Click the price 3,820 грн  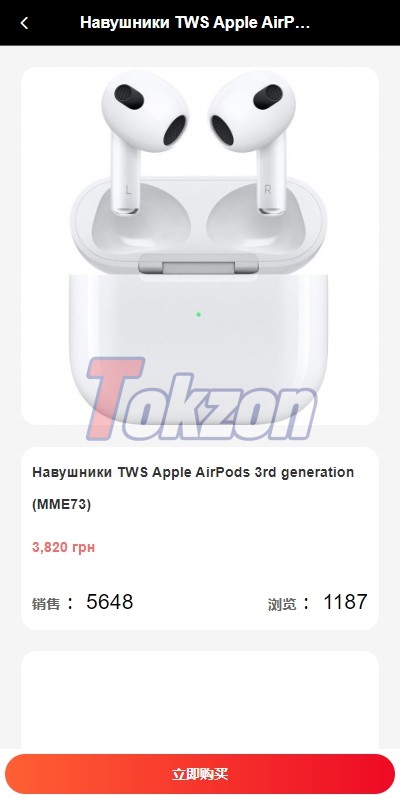64,547
